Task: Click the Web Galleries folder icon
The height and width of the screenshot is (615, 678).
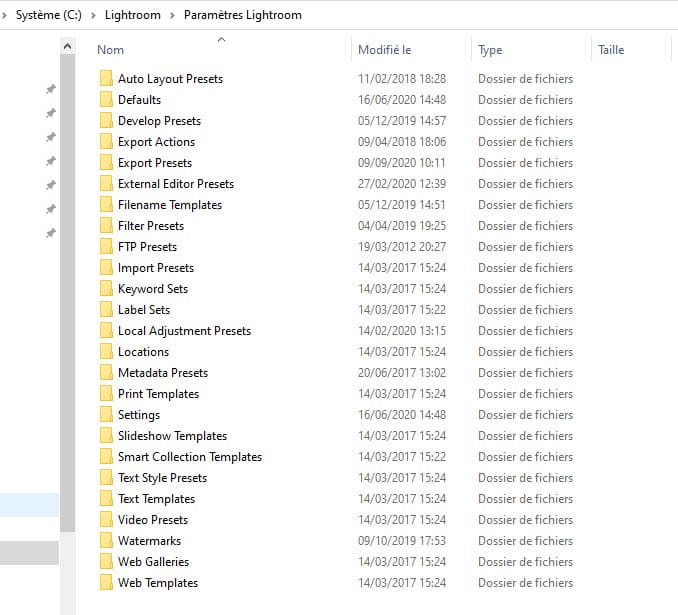Action: [x=106, y=561]
